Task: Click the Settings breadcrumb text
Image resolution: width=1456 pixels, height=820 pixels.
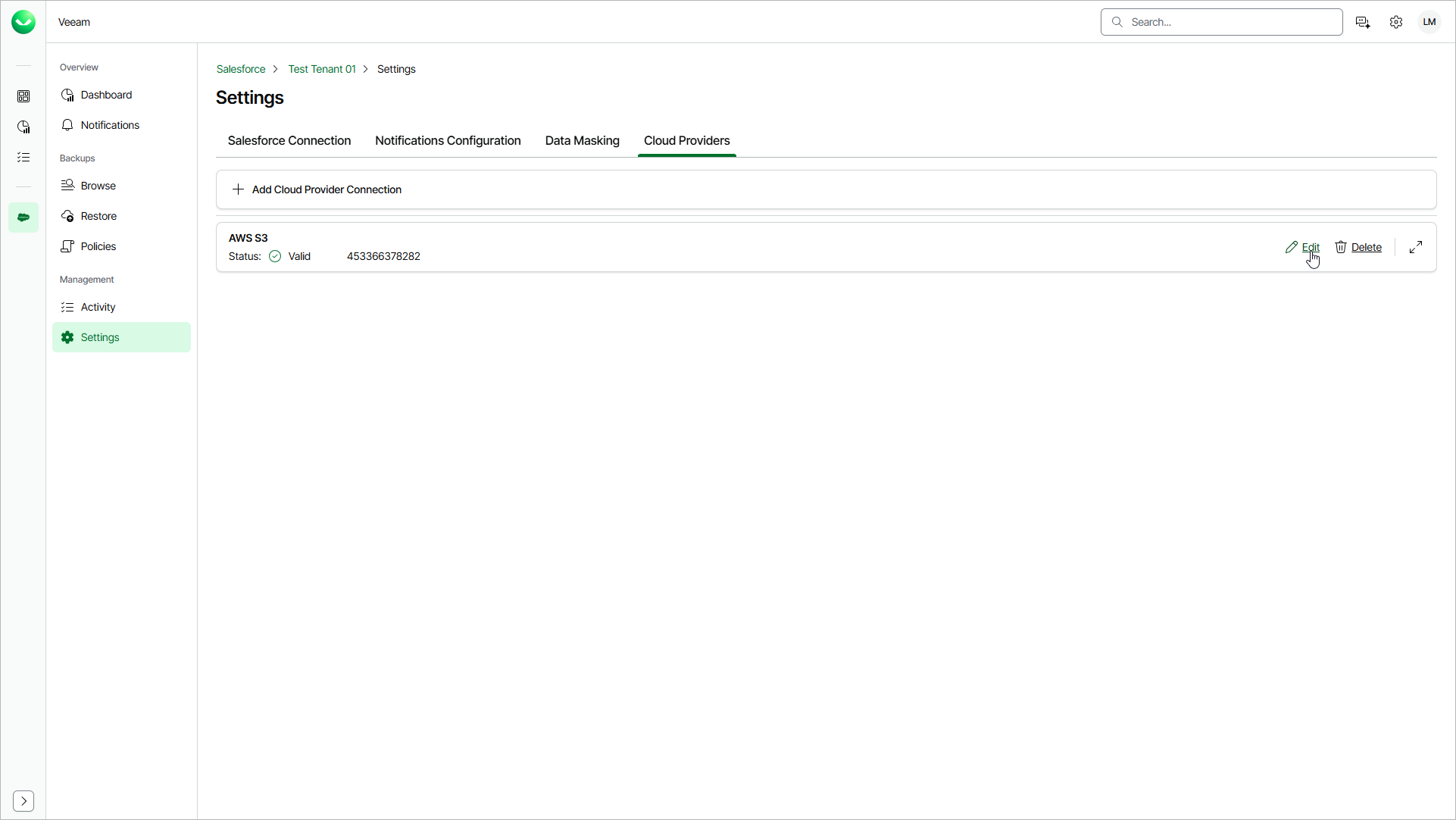Action: click(396, 69)
